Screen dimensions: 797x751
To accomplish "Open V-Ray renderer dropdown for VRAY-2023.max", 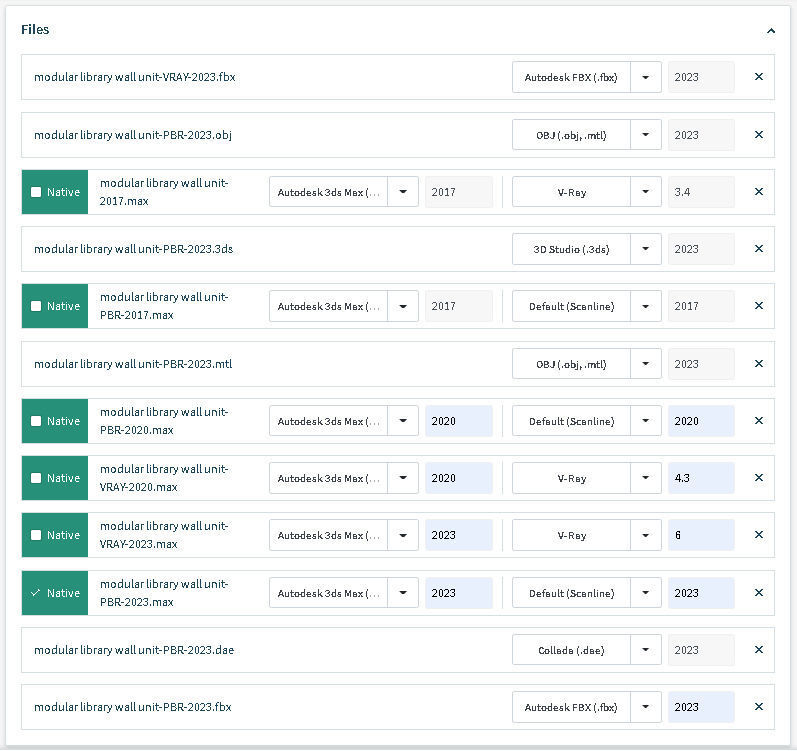I will [646, 535].
